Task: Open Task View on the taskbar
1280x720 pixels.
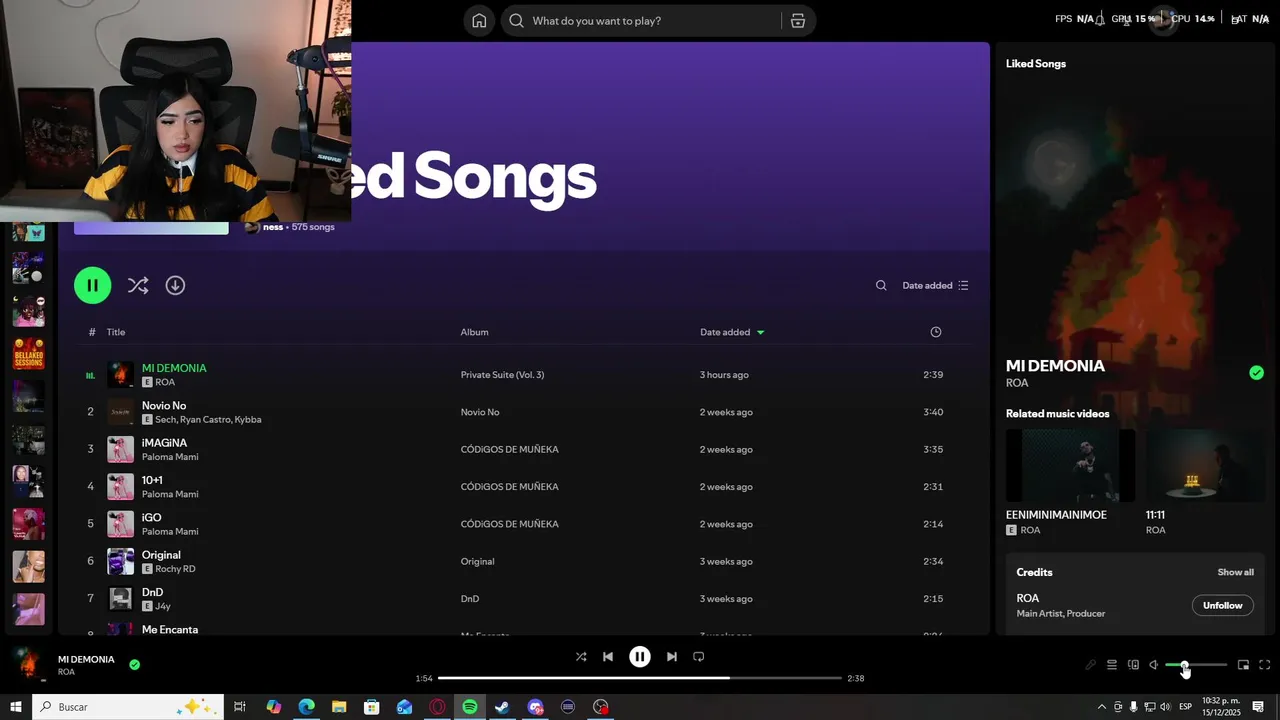Action: point(240,707)
